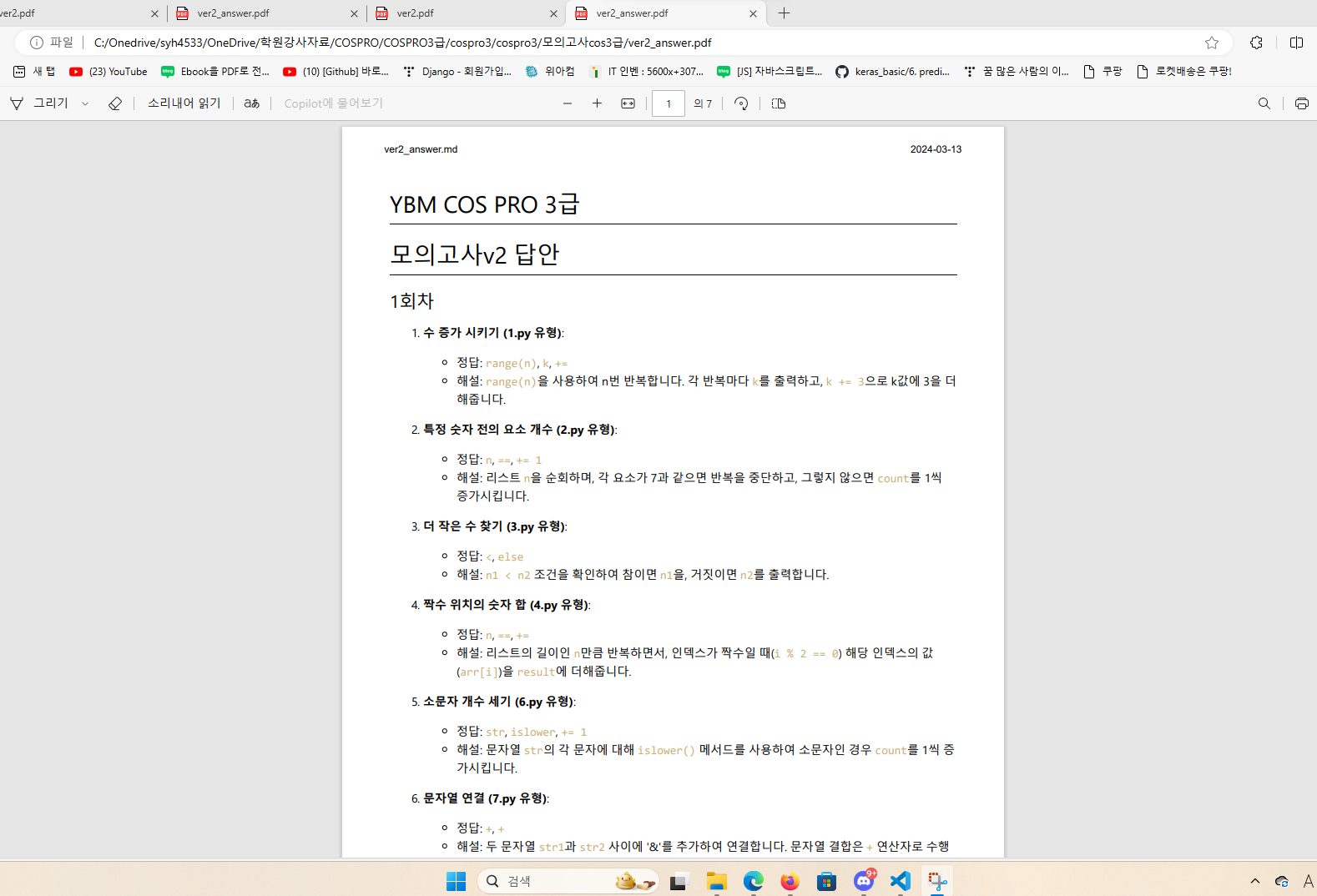Open a new browser tab
The image size is (1317, 896).
pyautogui.click(x=784, y=13)
